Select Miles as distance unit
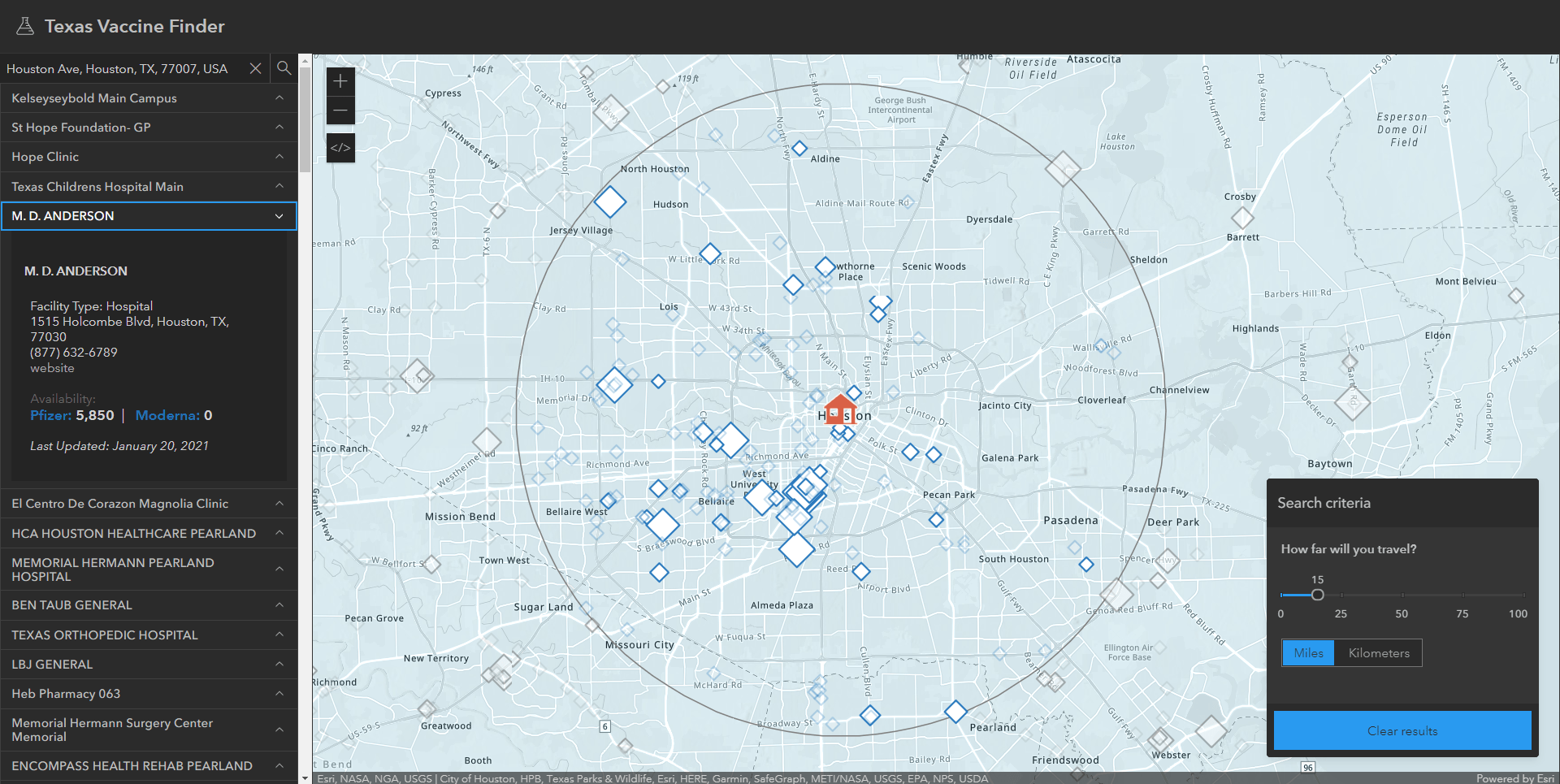The image size is (1560, 784). pyautogui.click(x=1308, y=653)
